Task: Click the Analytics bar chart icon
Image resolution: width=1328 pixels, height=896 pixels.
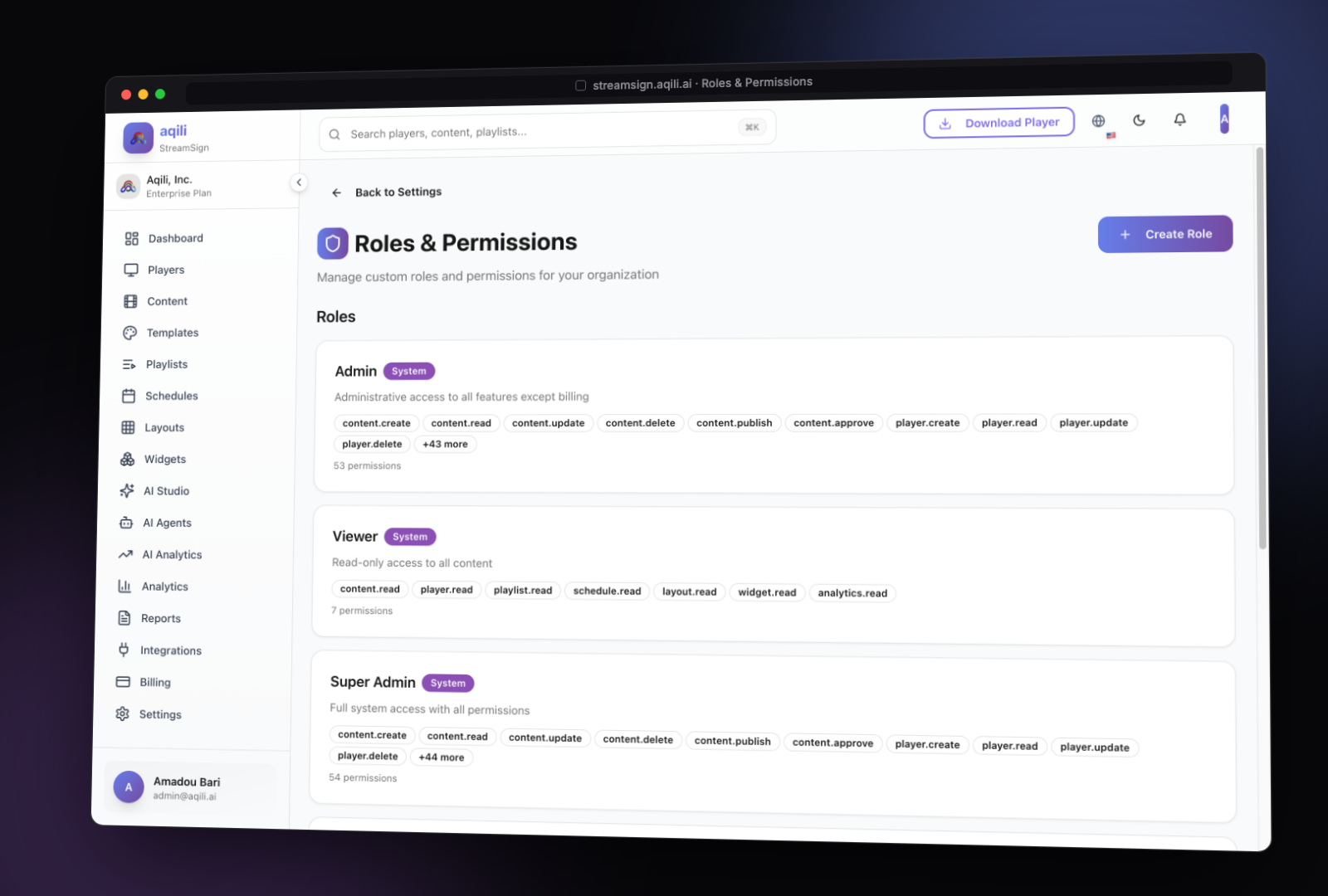Action: click(124, 587)
